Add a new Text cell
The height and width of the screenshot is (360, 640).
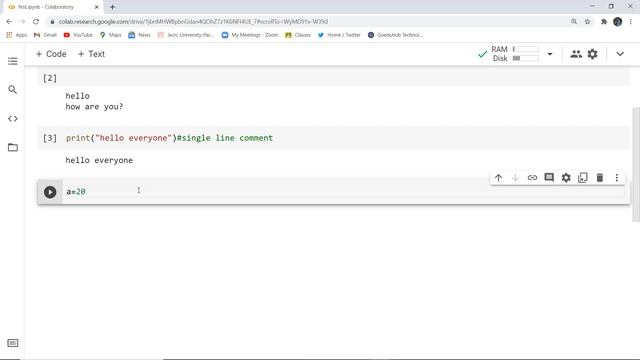(91, 54)
